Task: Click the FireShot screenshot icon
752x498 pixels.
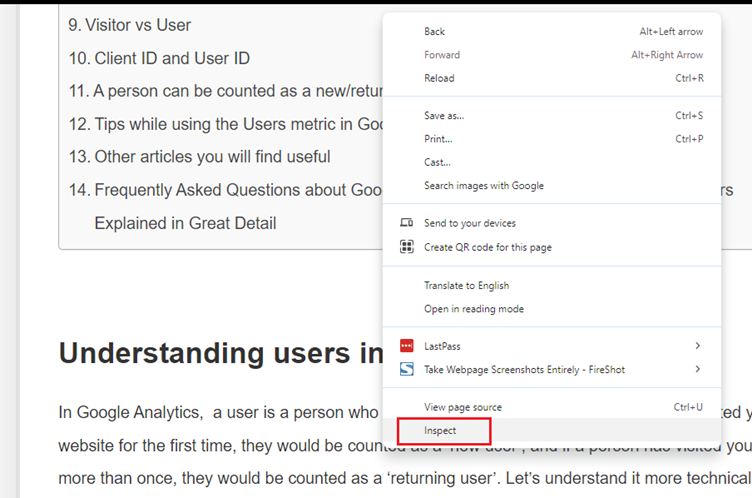Action: tap(407, 369)
